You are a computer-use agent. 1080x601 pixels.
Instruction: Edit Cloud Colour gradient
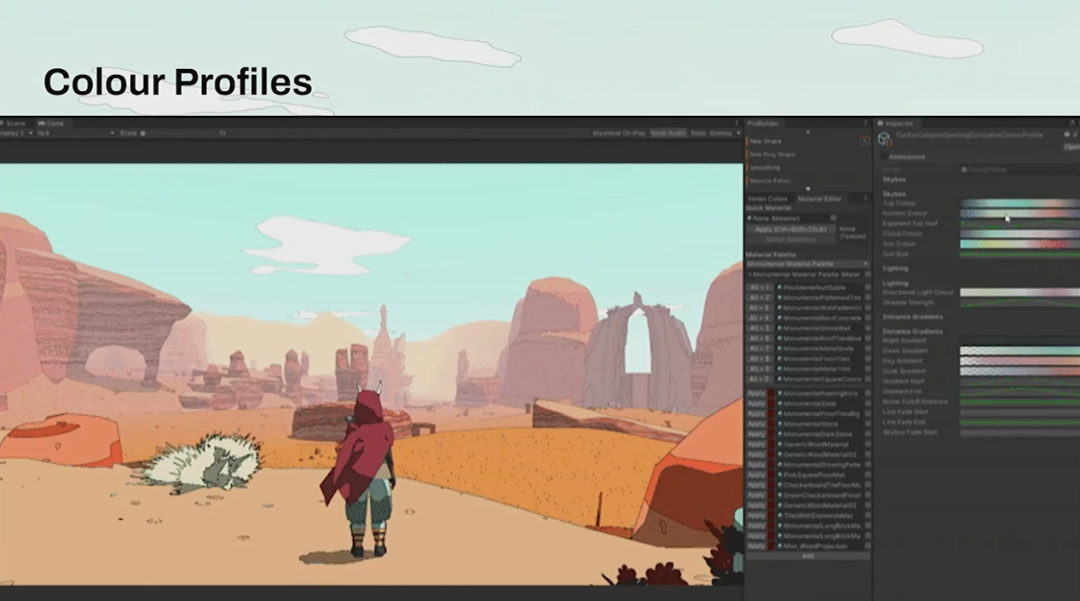(1020, 234)
